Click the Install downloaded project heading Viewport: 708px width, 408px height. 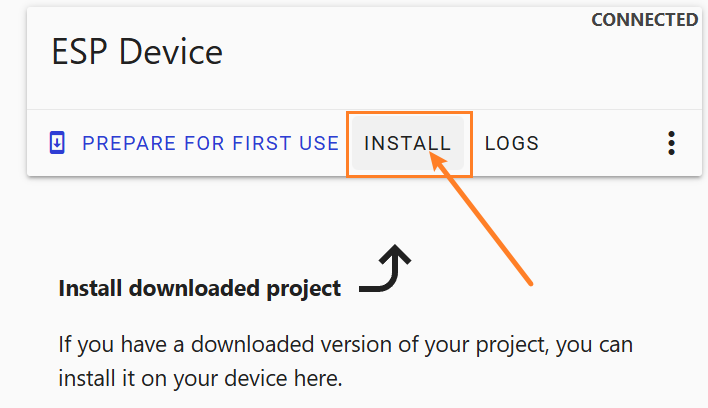click(x=200, y=289)
